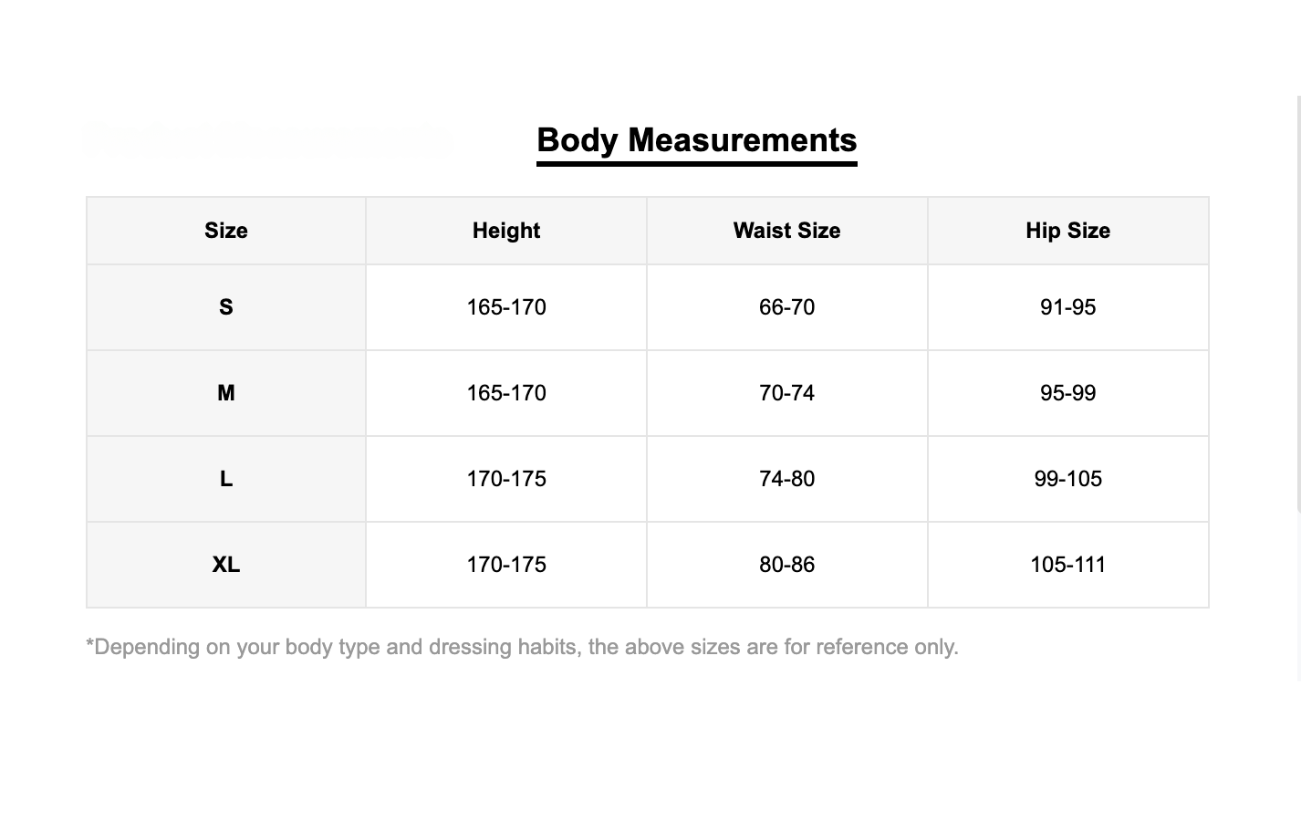
Task: Select the XL size row label
Action: point(226,565)
